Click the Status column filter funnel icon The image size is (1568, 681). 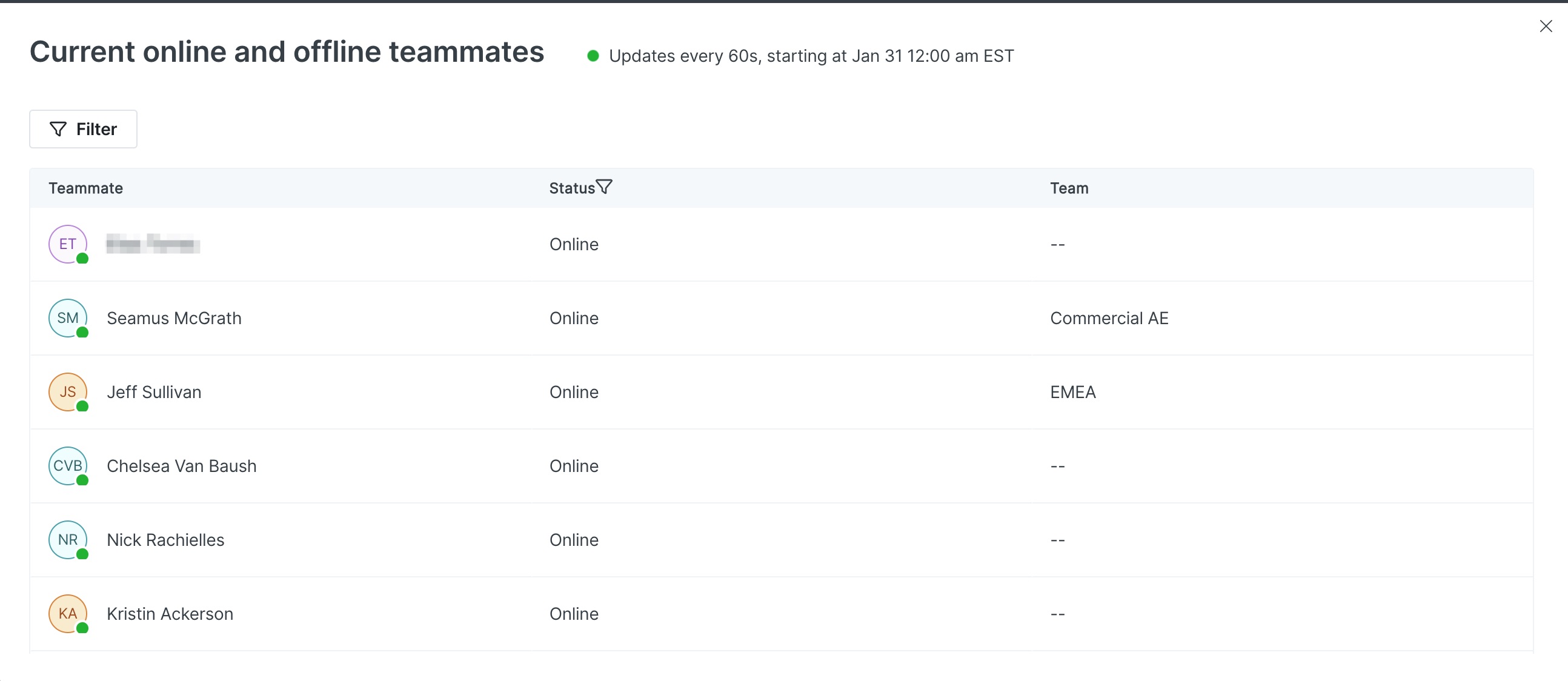(604, 187)
